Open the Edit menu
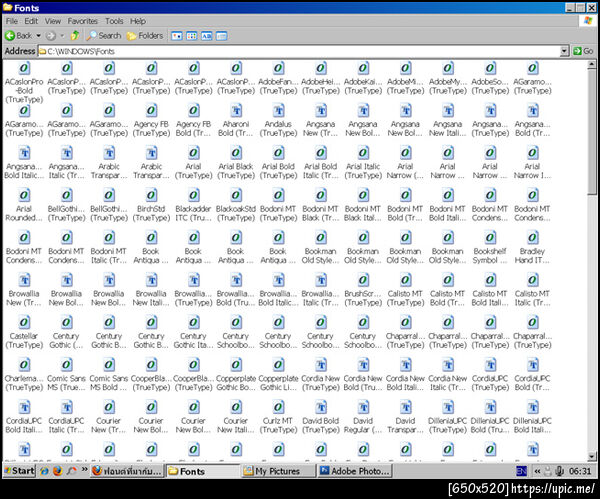The height and width of the screenshot is (499, 600). pos(31,21)
